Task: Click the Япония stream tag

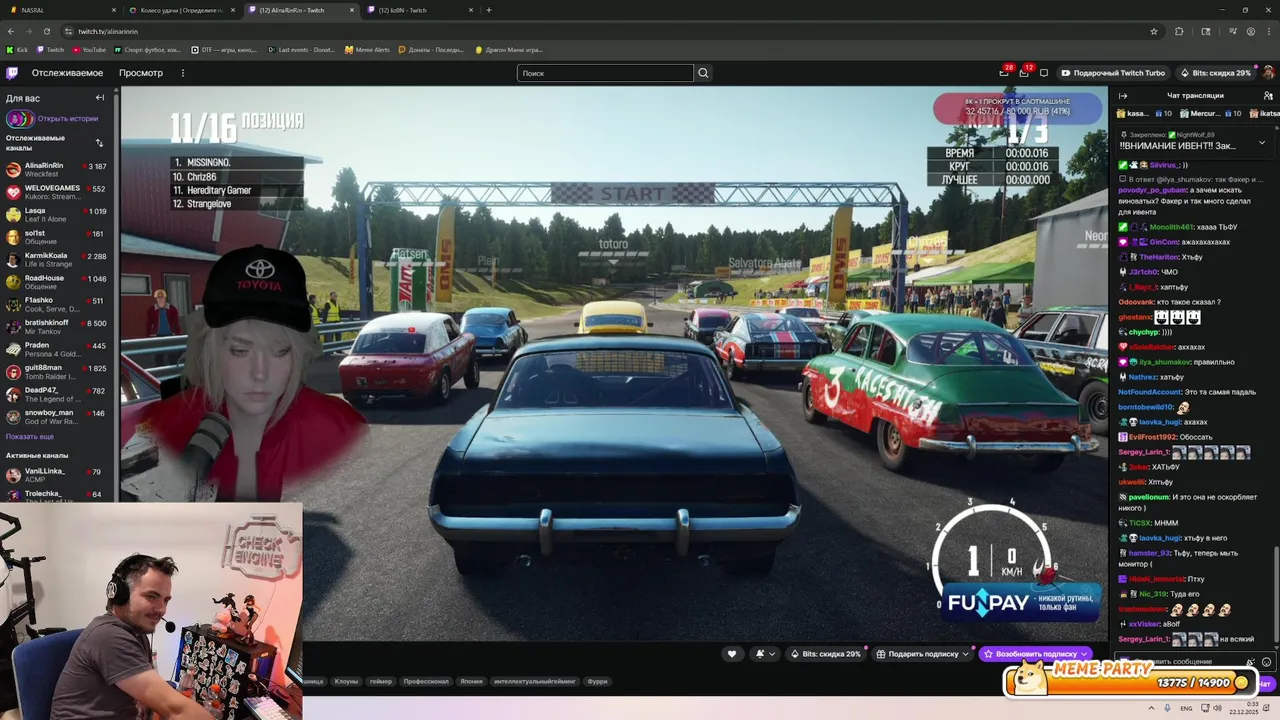Action: (x=471, y=682)
